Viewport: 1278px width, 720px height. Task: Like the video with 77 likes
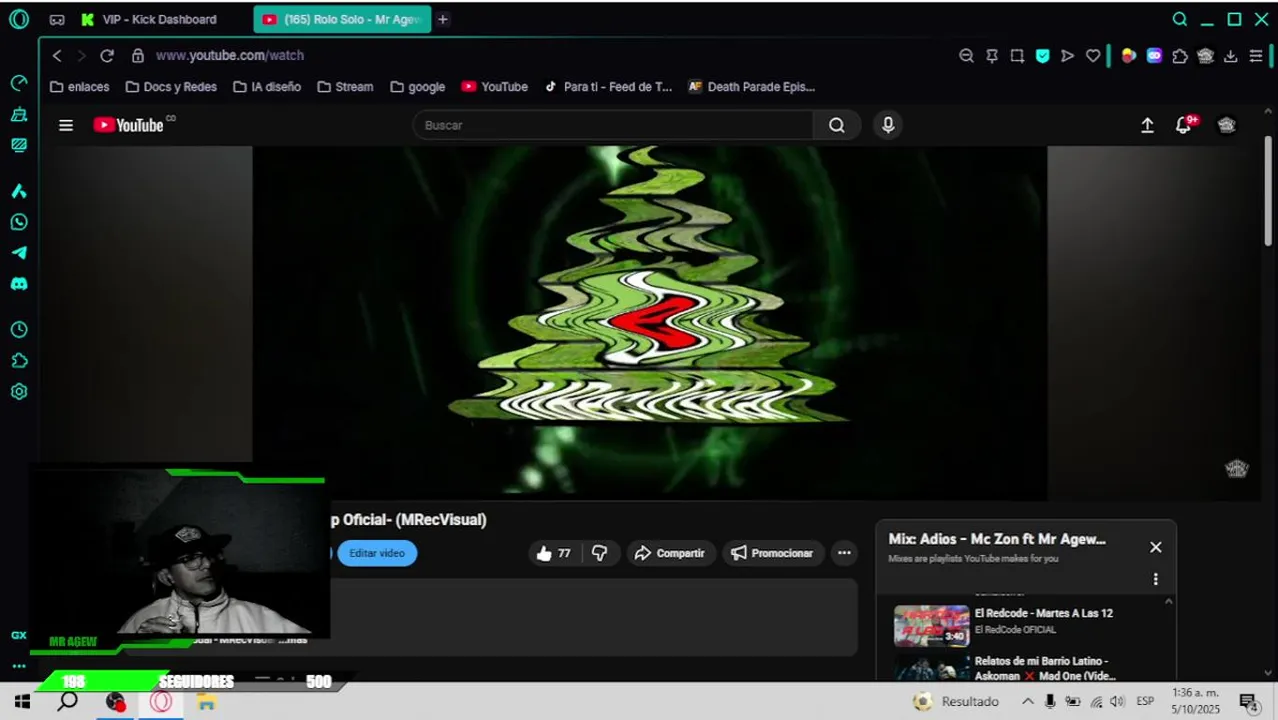tap(554, 553)
